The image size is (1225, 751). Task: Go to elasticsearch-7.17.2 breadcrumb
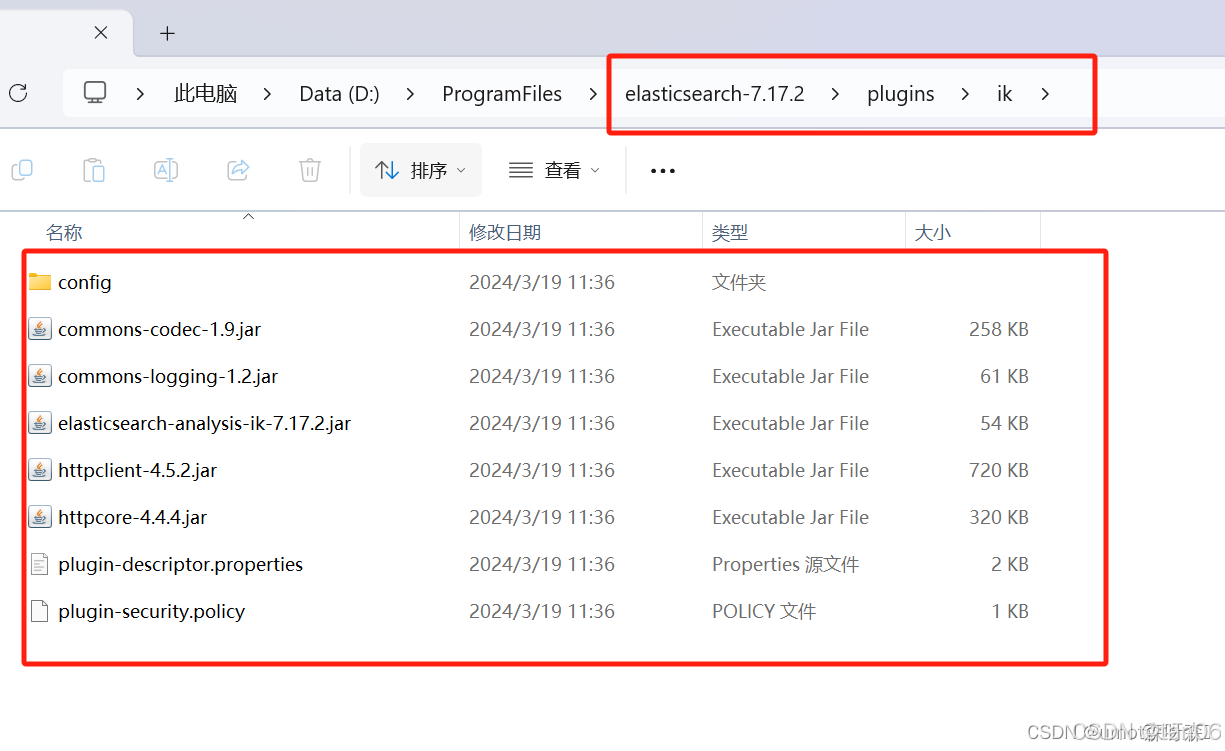point(714,94)
